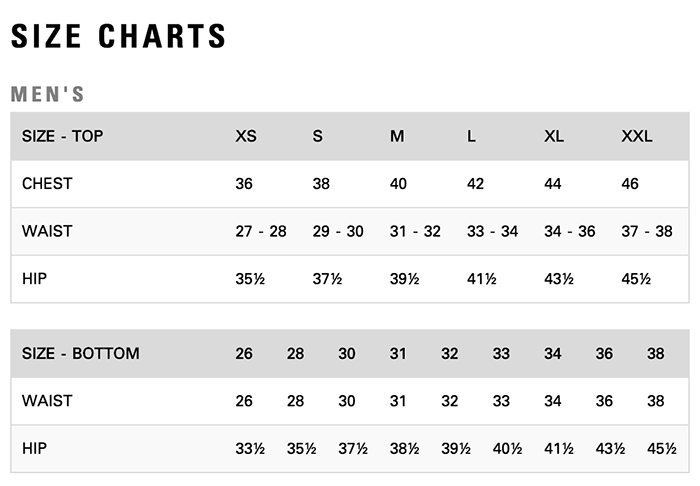Click waist range 27 - 28

click(x=261, y=231)
